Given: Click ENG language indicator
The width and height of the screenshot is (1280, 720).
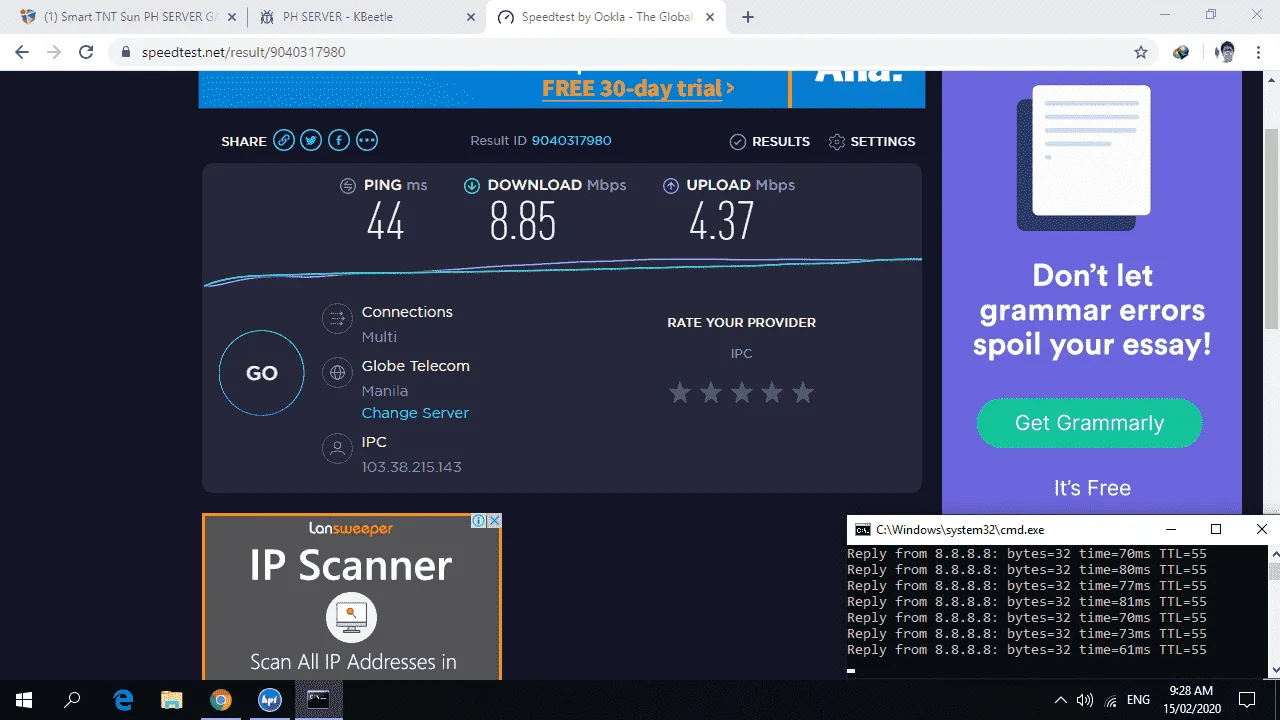Looking at the screenshot, I should (x=1139, y=700).
